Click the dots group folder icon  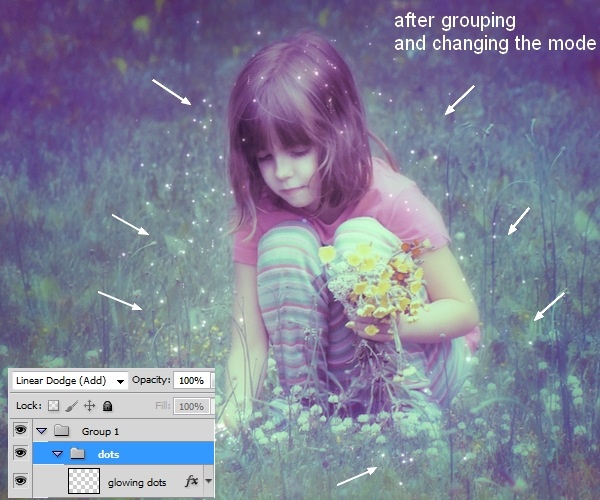77,454
